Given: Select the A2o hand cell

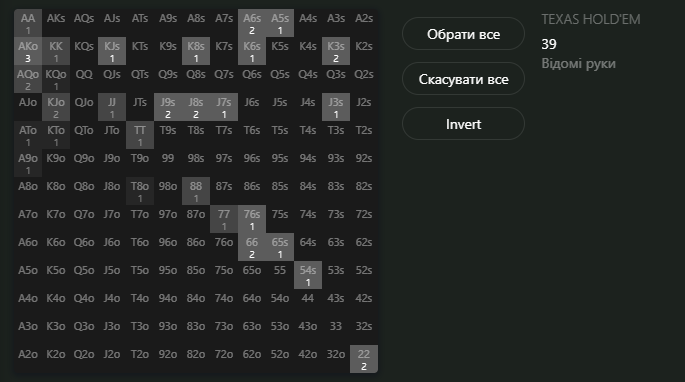Looking at the screenshot, I should (x=28, y=359).
